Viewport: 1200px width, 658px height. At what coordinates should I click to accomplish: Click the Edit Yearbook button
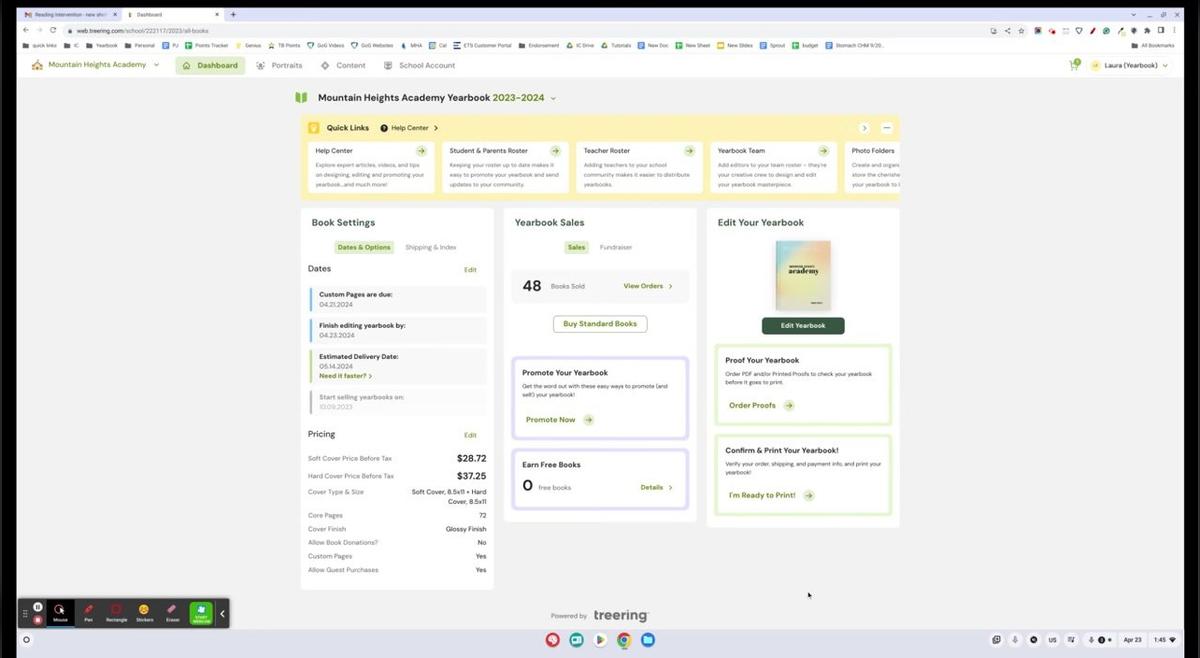(x=803, y=326)
